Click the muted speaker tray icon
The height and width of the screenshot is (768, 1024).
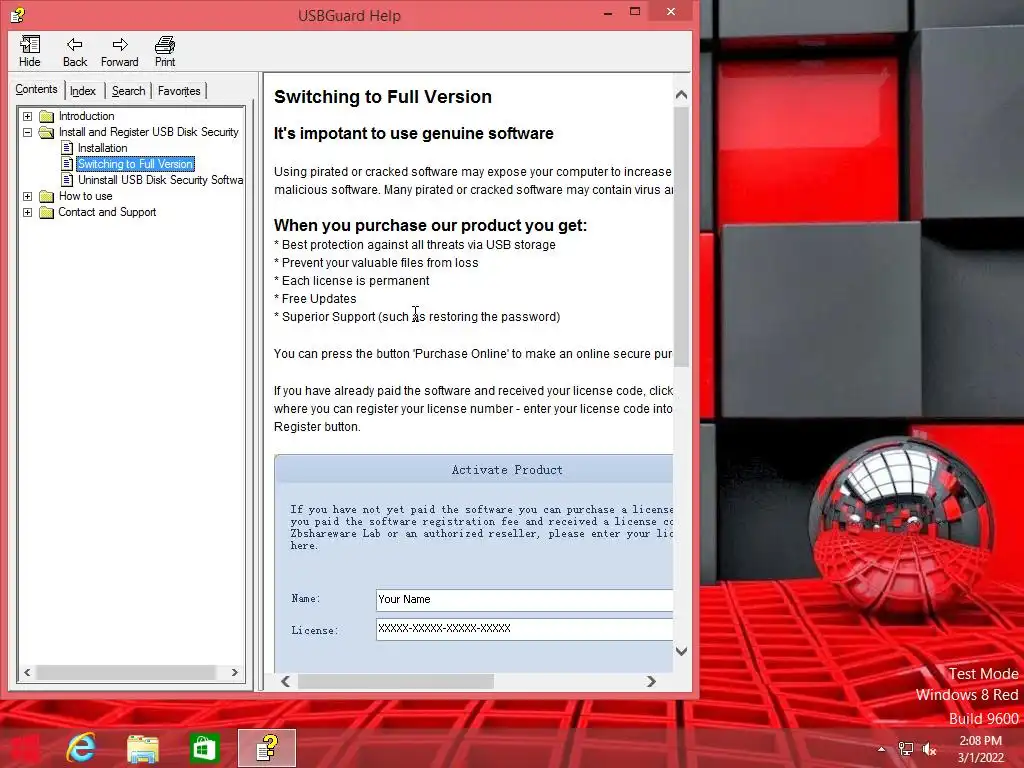(x=929, y=749)
